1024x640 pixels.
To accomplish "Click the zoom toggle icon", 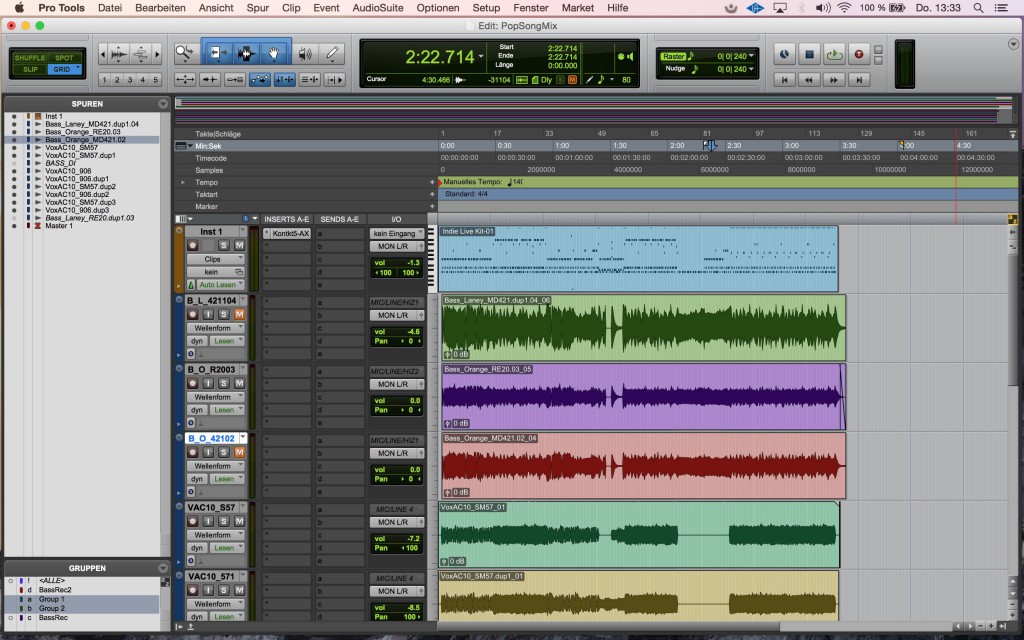I will click(185, 80).
